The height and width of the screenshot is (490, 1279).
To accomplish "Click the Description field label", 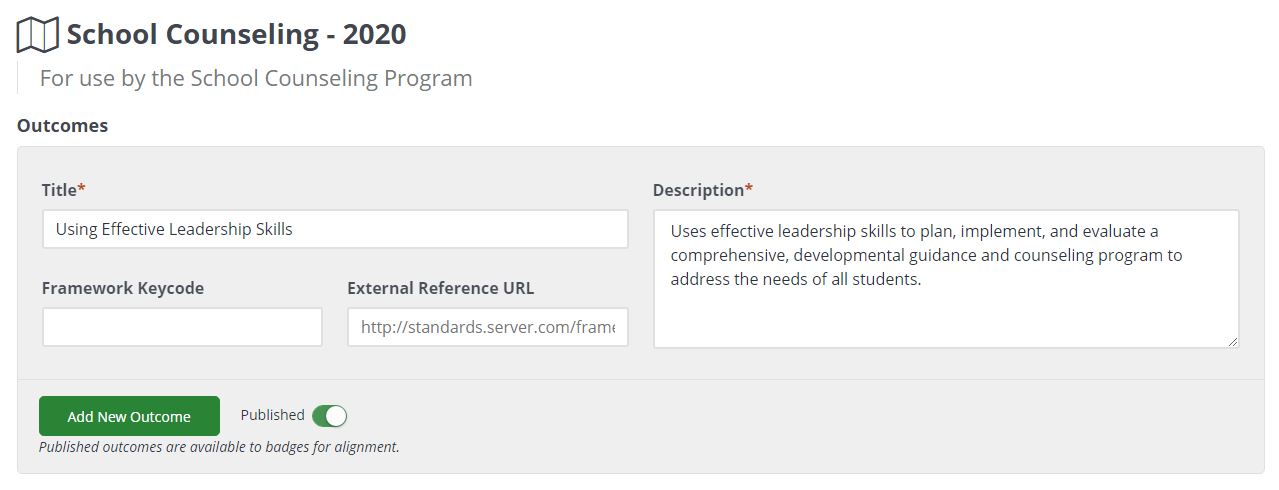I will pyautogui.click(x=698, y=190).
